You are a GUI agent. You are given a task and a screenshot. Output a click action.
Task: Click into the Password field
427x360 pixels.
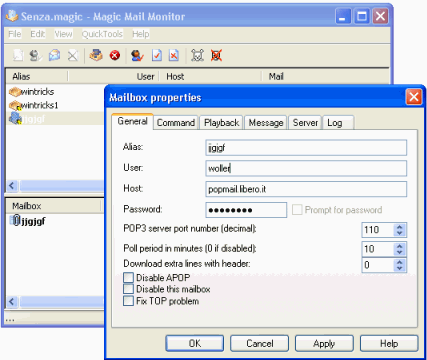(x=246, y=210)
